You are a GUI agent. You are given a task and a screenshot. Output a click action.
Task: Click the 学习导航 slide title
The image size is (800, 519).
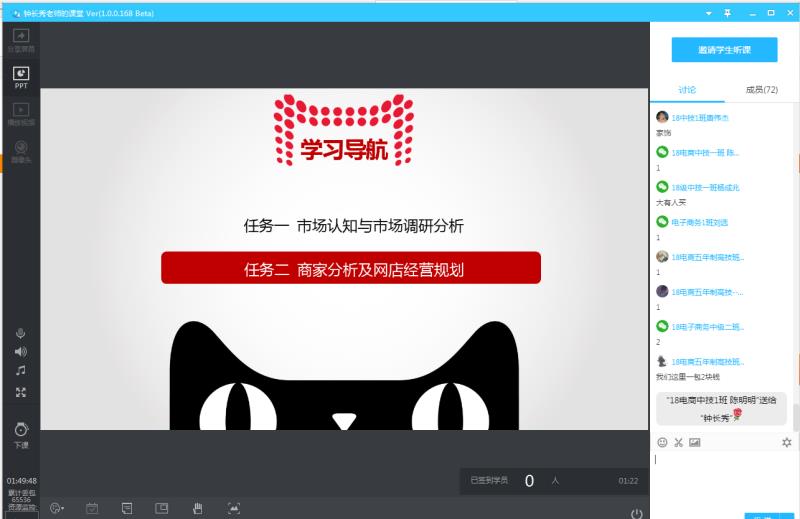[x=344, y=150]
